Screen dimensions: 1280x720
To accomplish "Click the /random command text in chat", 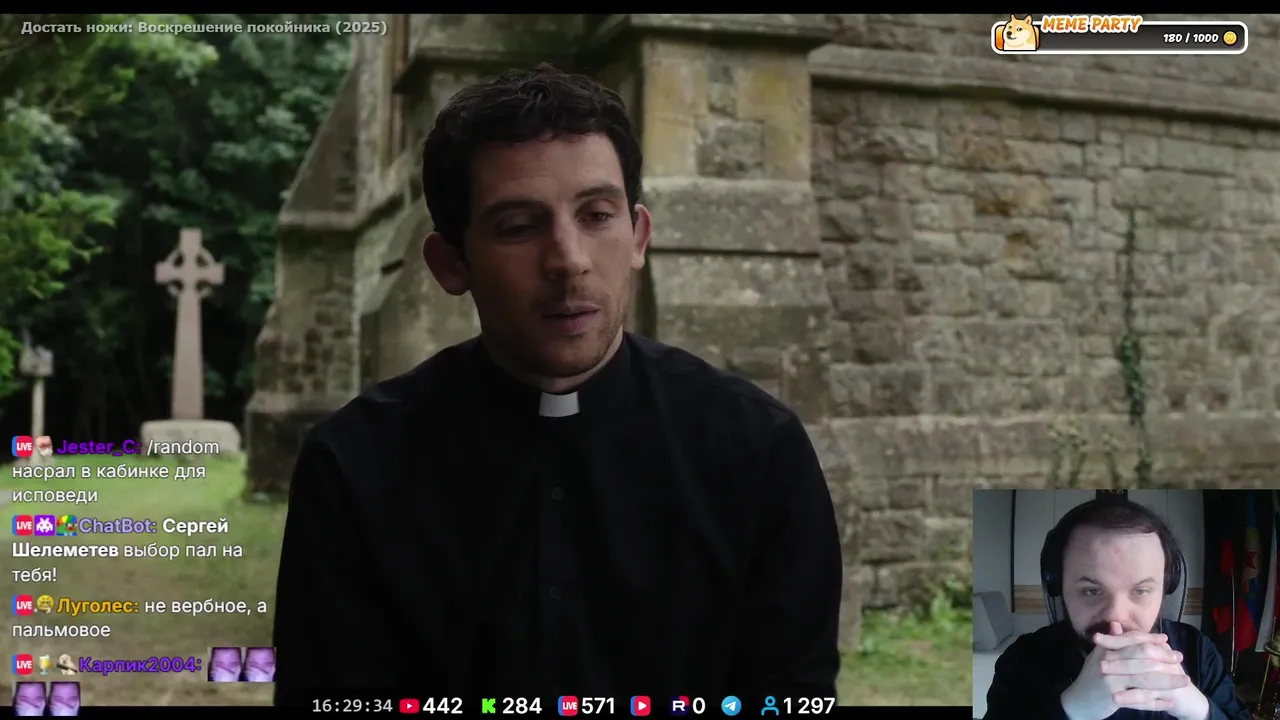I will tap(183, 447).
